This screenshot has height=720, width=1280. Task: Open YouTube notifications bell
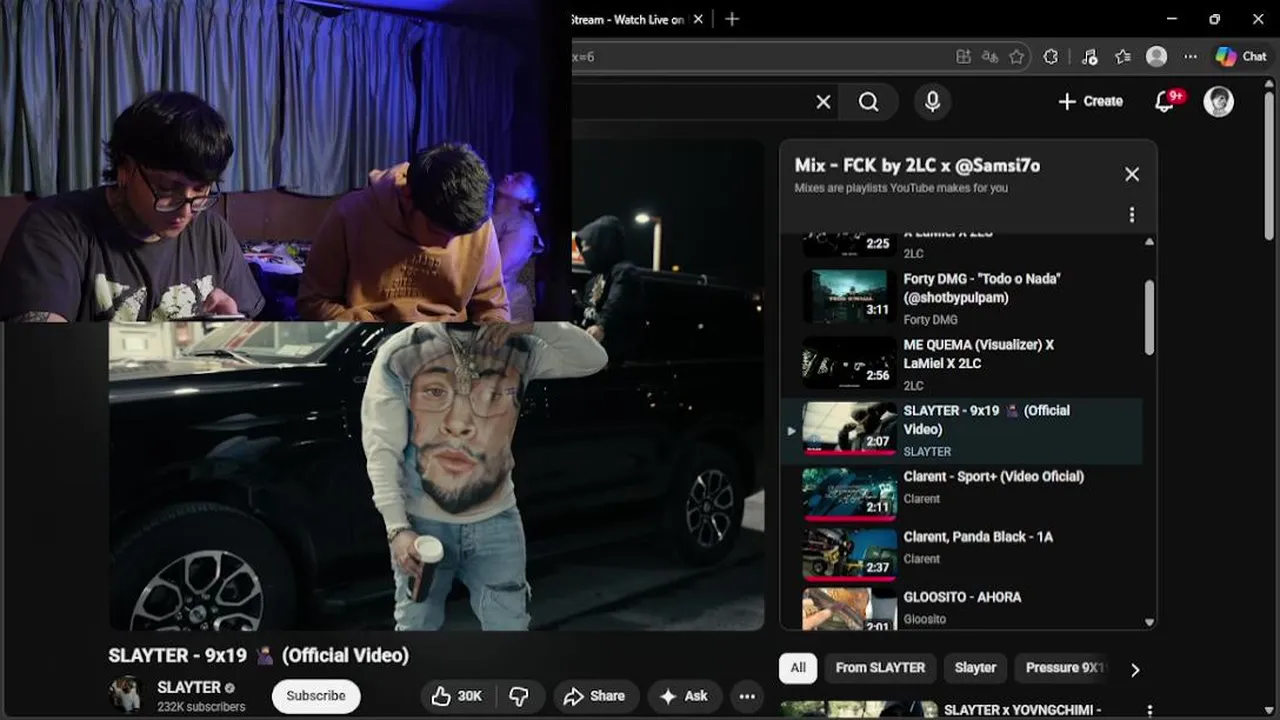1164,102
